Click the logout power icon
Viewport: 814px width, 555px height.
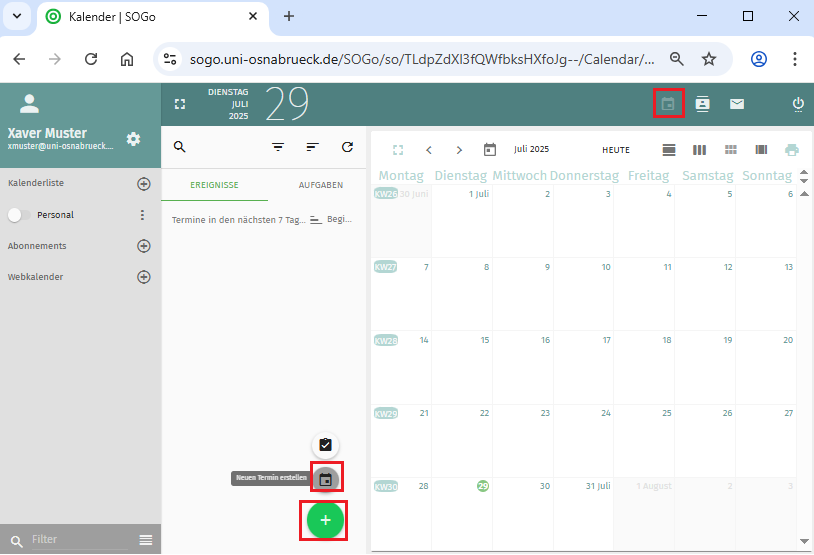click(798, 104)
